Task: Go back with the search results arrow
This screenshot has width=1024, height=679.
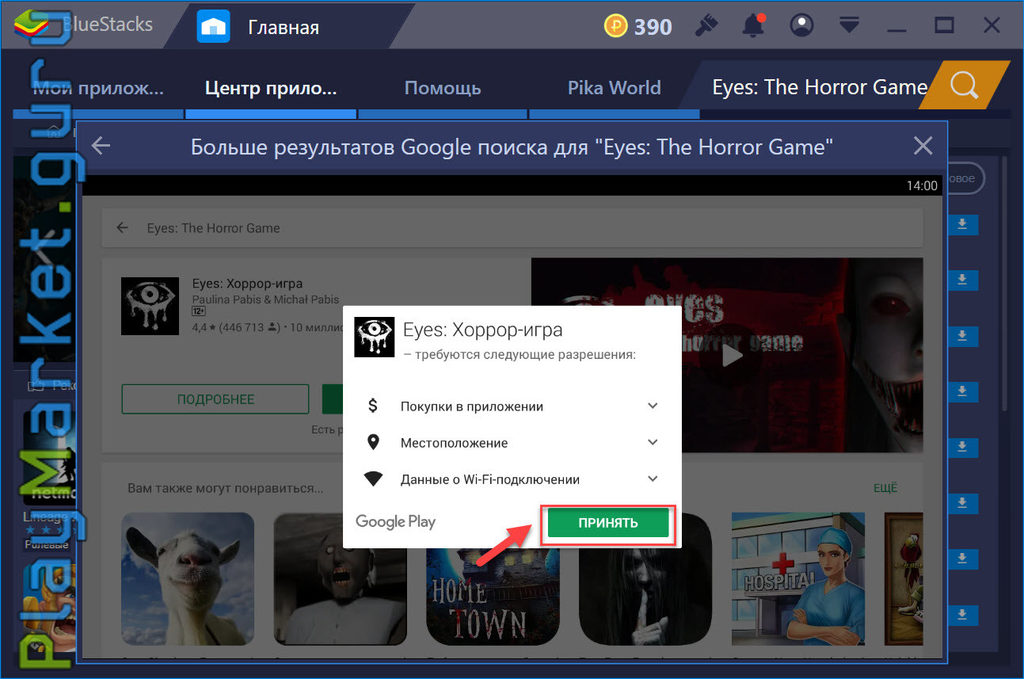Action: coord(101,146)
